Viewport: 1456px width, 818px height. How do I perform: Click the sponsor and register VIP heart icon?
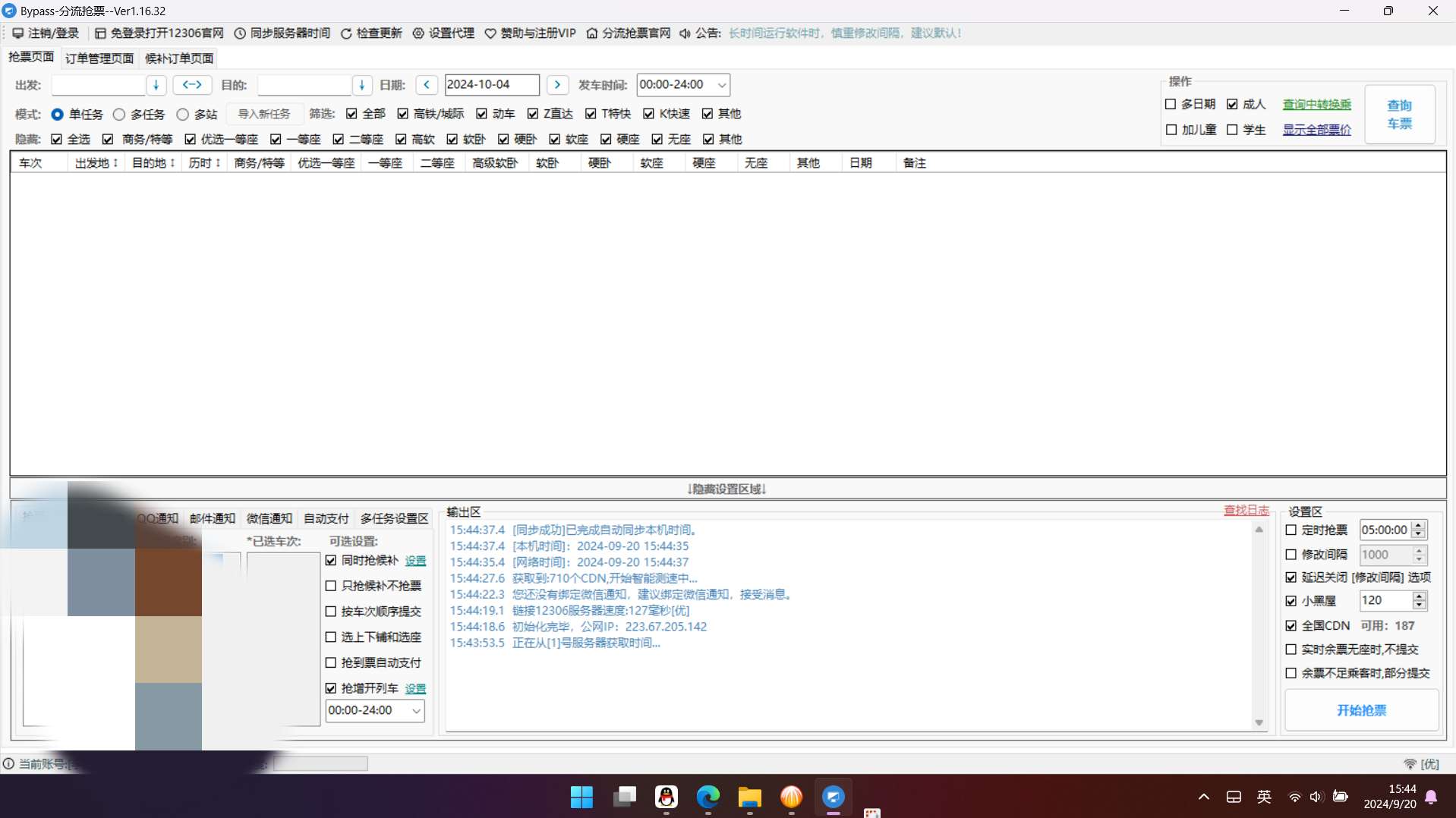(x=490, y=33)
